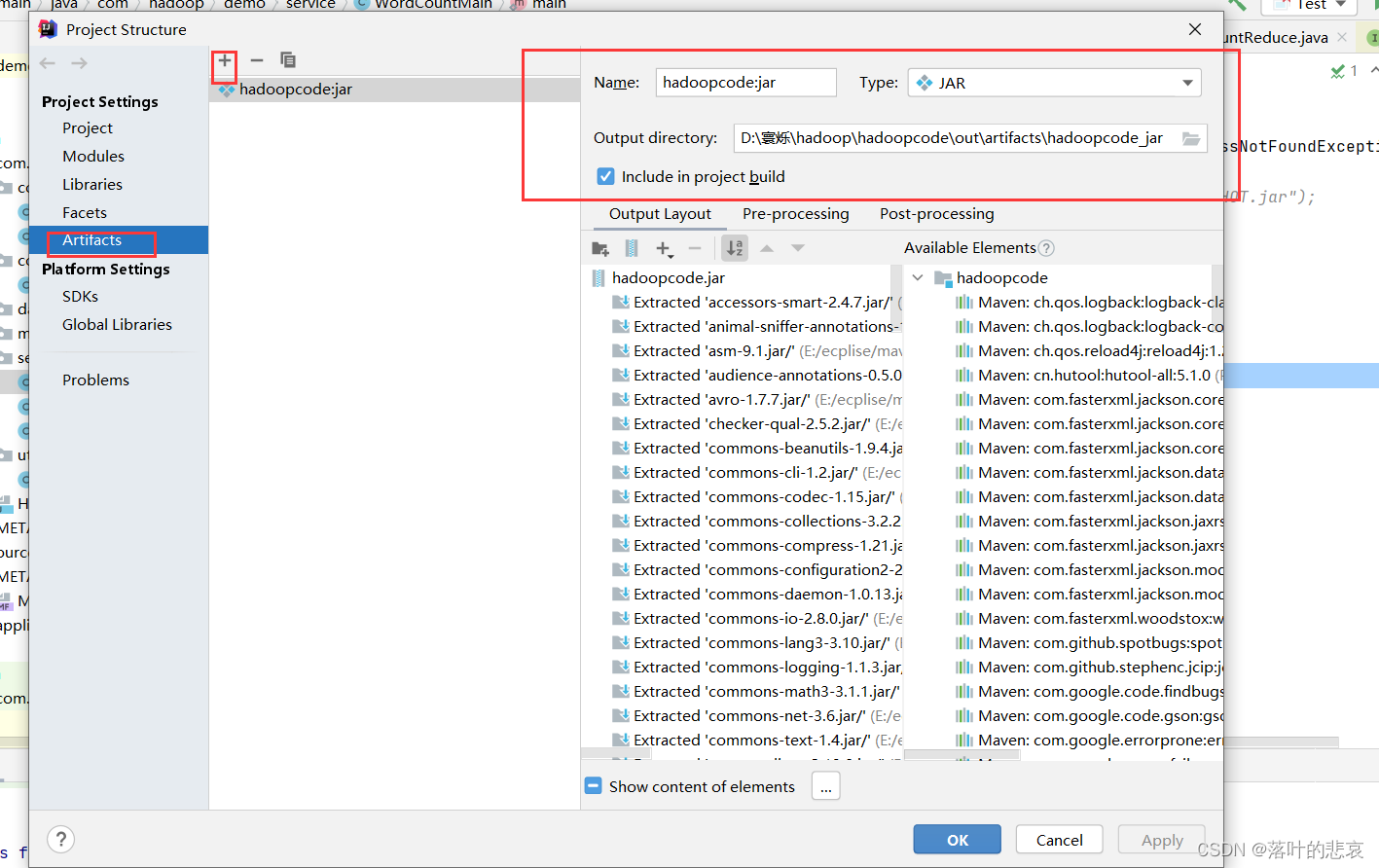Remove element from output layout
Image resolution: width=1379 pixels, height=868 pixels.
coord(695,249)
